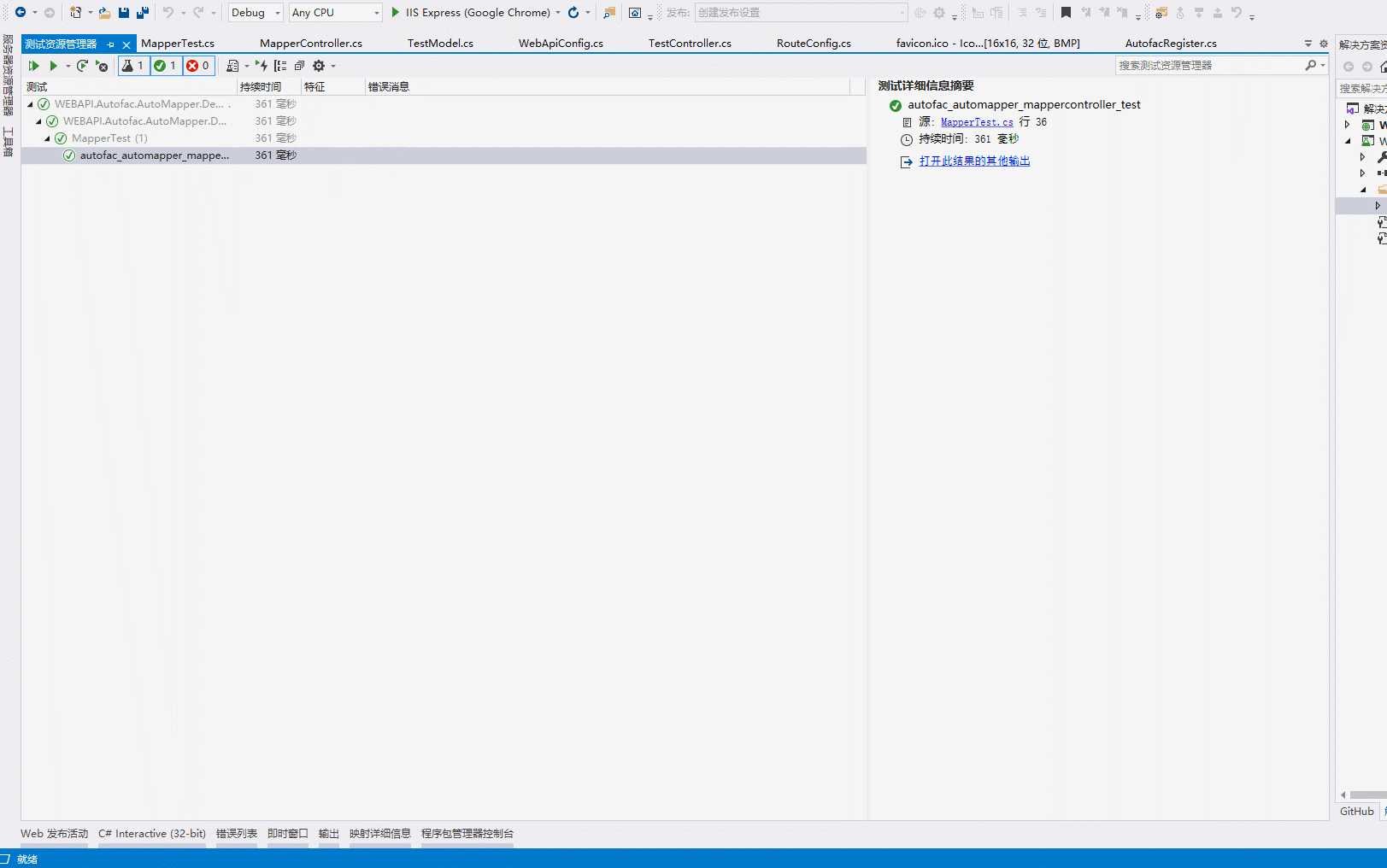The height and width of the screenshot is (868, 1387).
Task: Open the Web 发布活动 bottom tab
Action: pyautogui.click(x=55, y=834)
